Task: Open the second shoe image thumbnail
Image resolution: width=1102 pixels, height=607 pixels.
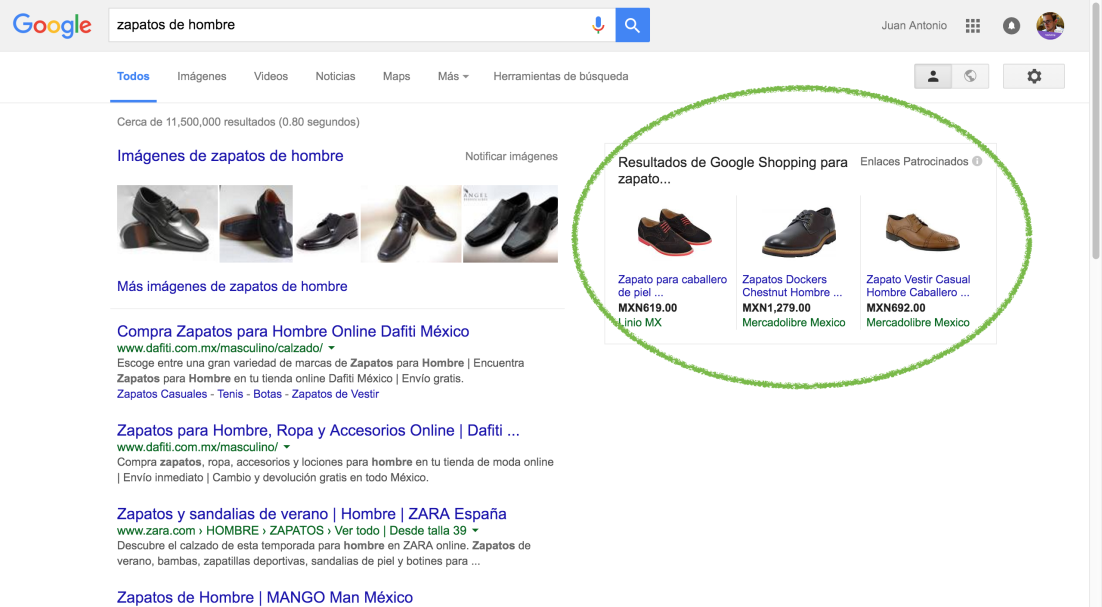Action: 256,223
